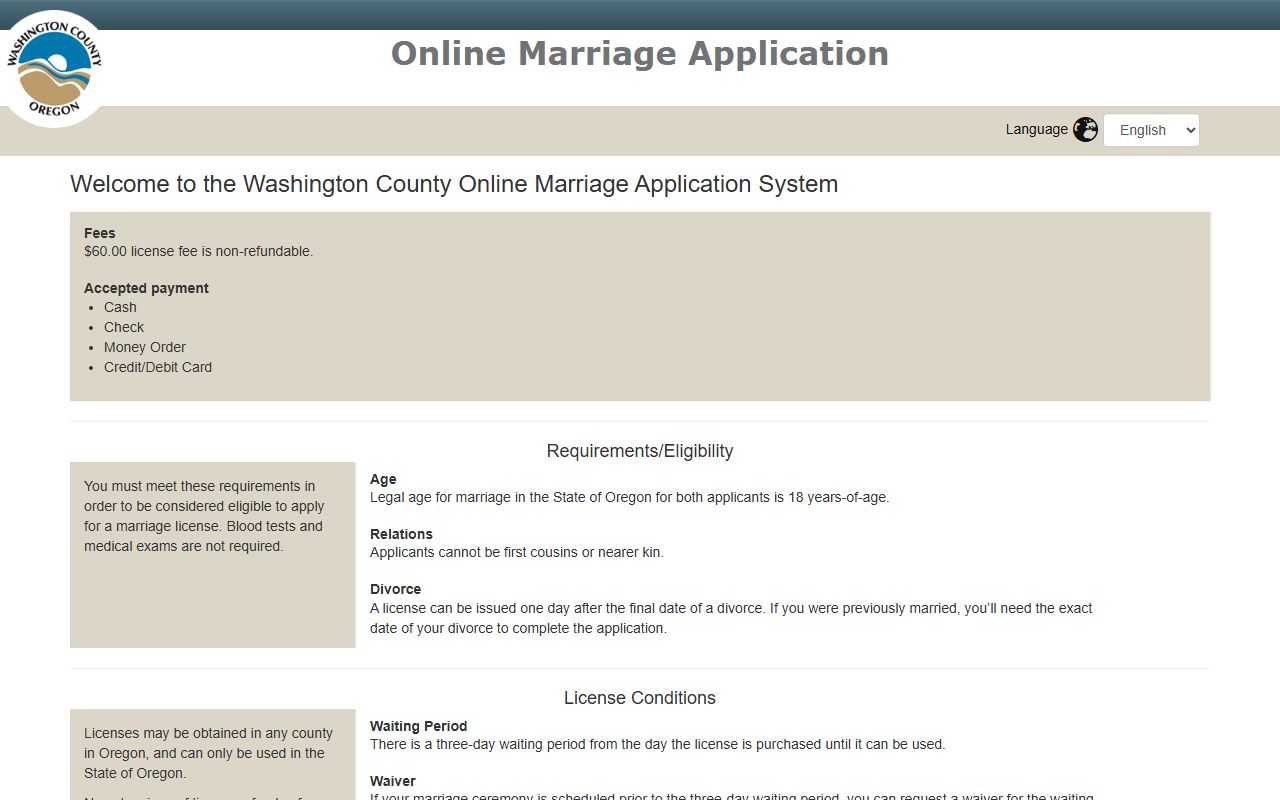
Task: Click the $60.00 license fee text
Action: 199,251
